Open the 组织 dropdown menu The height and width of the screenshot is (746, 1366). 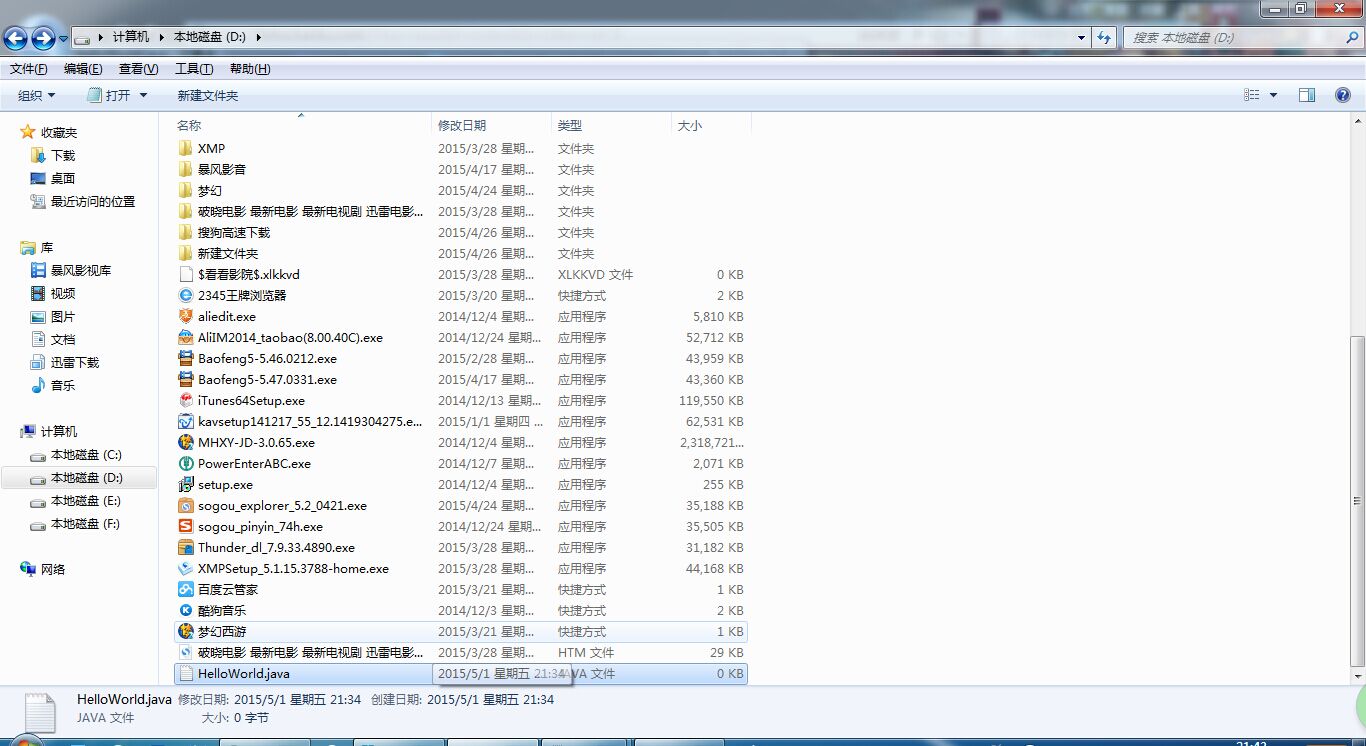[x=37, y=95]
